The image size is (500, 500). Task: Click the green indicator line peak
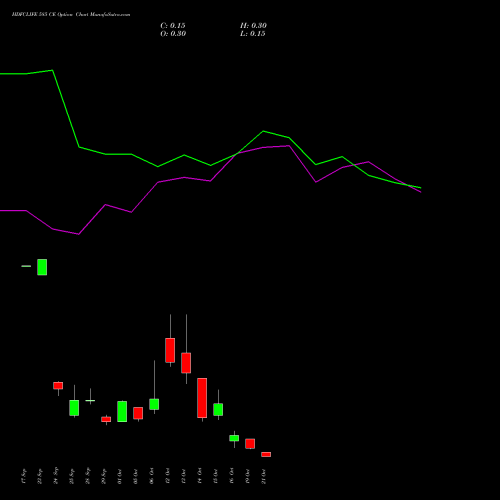tap(52, 70)
